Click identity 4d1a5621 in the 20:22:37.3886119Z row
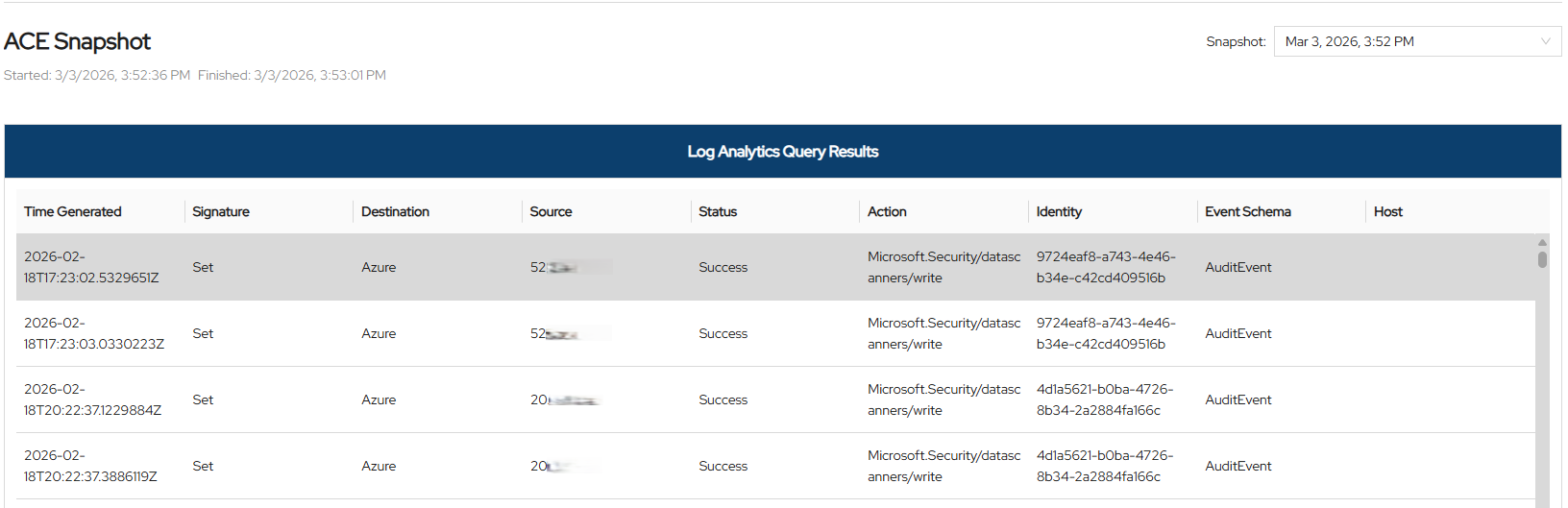Viewport: 1568px width, 508px height. tap(1105, 466)
